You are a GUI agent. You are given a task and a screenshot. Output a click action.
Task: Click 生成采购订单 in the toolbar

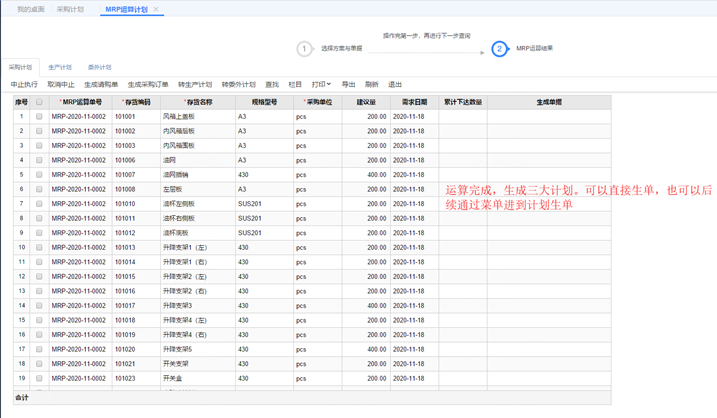tap(148, 85)
